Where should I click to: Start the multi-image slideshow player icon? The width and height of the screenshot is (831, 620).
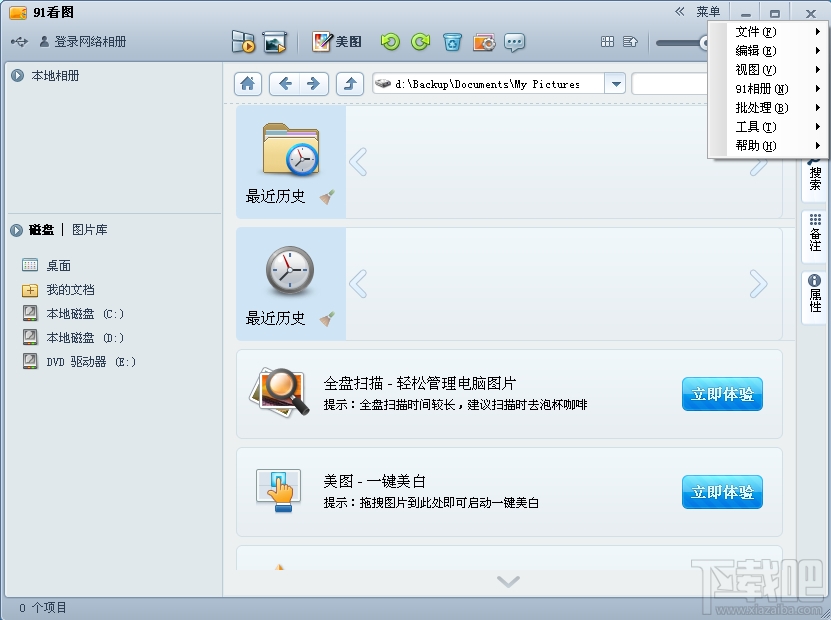243,41
